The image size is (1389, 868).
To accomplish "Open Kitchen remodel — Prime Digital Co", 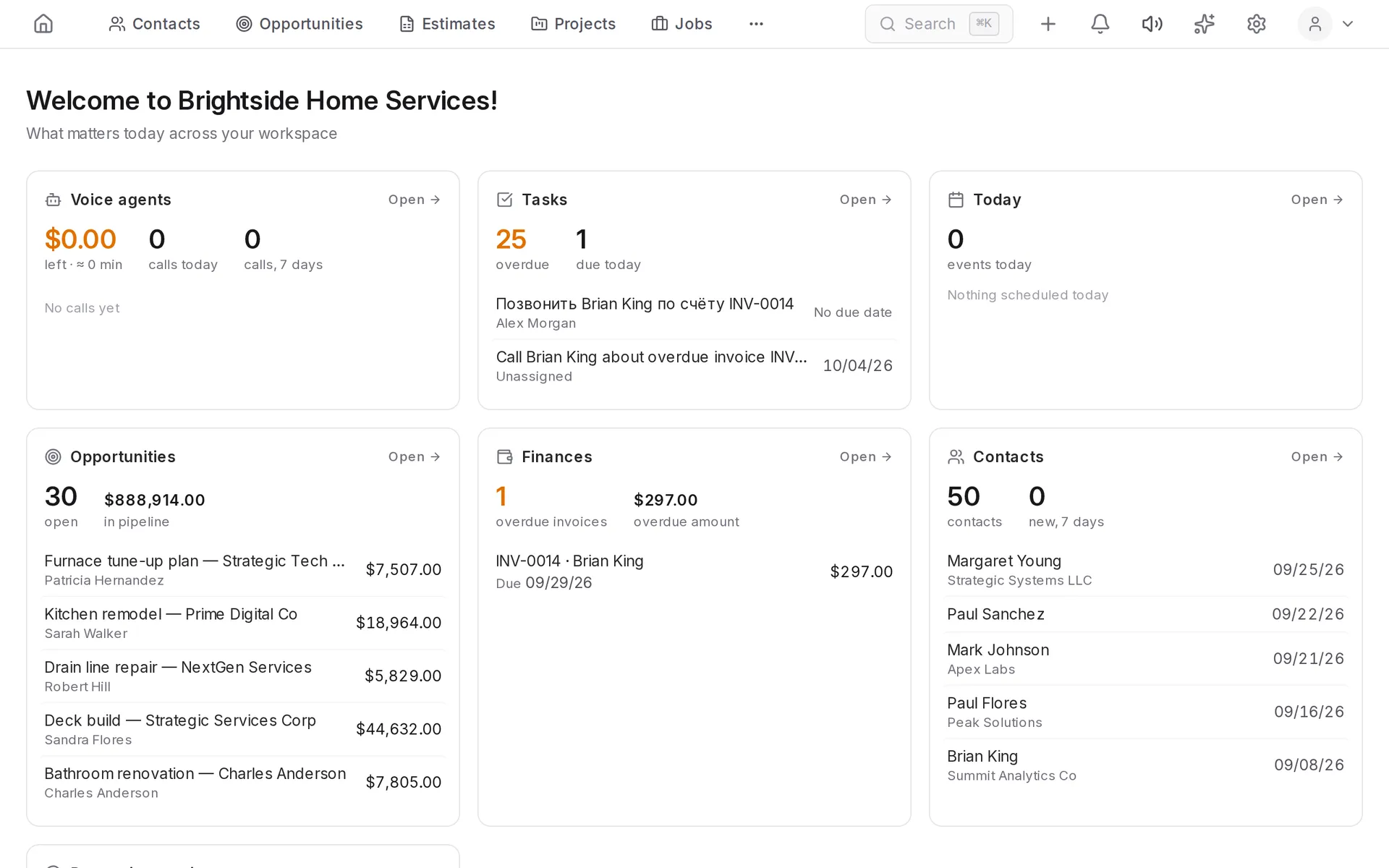I will (243, 623).
